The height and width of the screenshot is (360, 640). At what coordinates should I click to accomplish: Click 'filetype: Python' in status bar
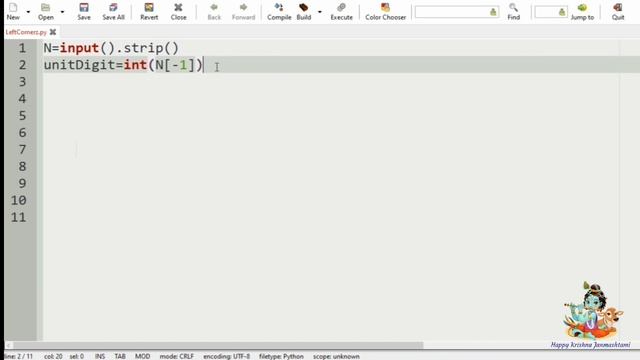pos(281,356)
